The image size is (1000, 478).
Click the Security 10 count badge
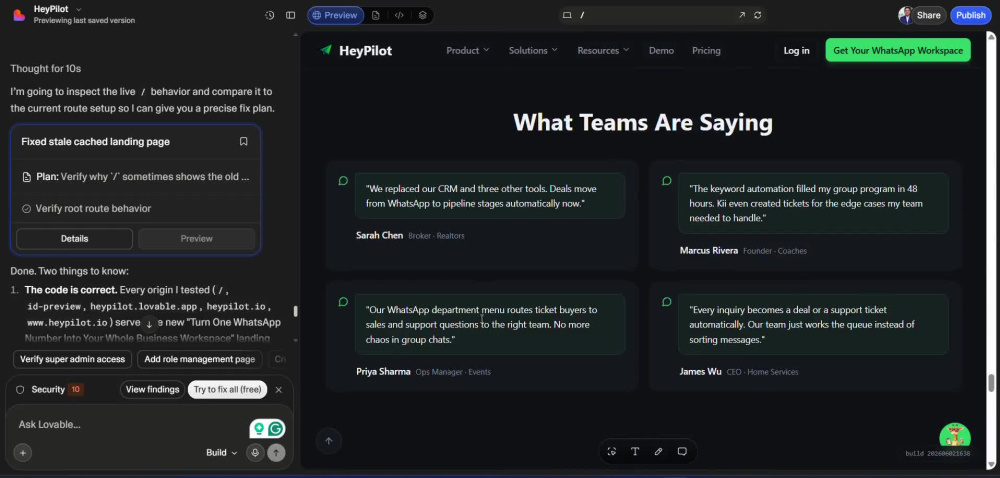(x=75, y=389)
